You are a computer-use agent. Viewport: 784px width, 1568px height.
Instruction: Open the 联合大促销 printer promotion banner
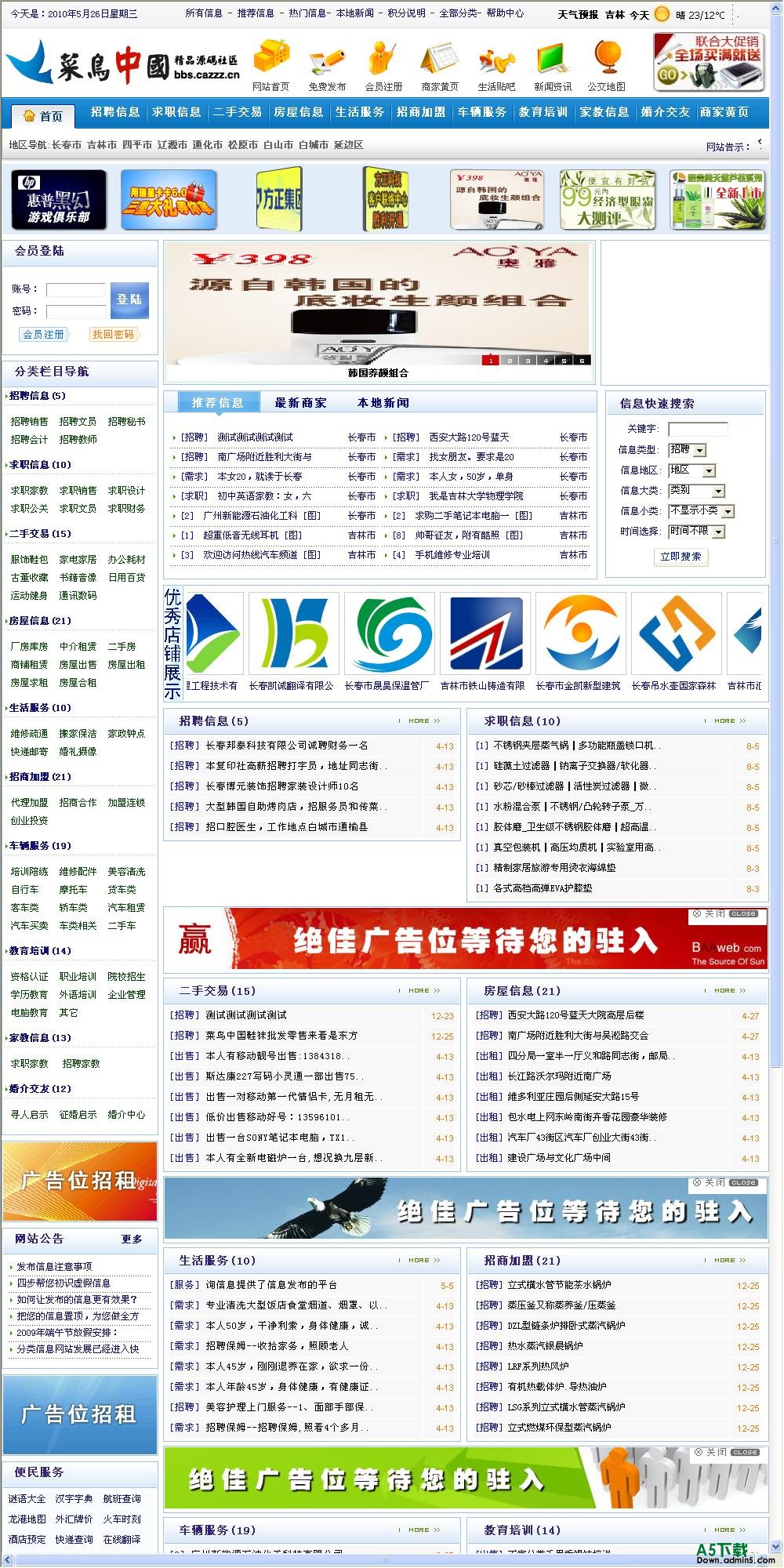(x=709, y=62)
